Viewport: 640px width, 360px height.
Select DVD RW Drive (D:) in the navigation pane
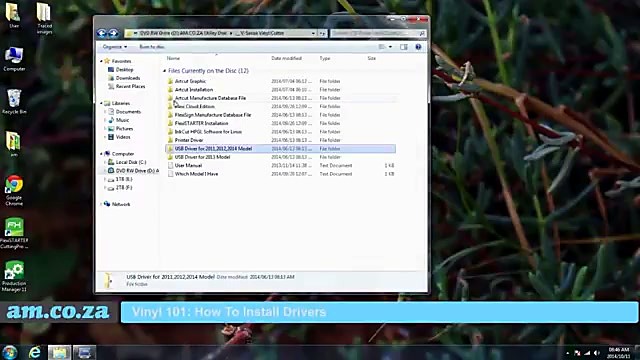[137, 171]
